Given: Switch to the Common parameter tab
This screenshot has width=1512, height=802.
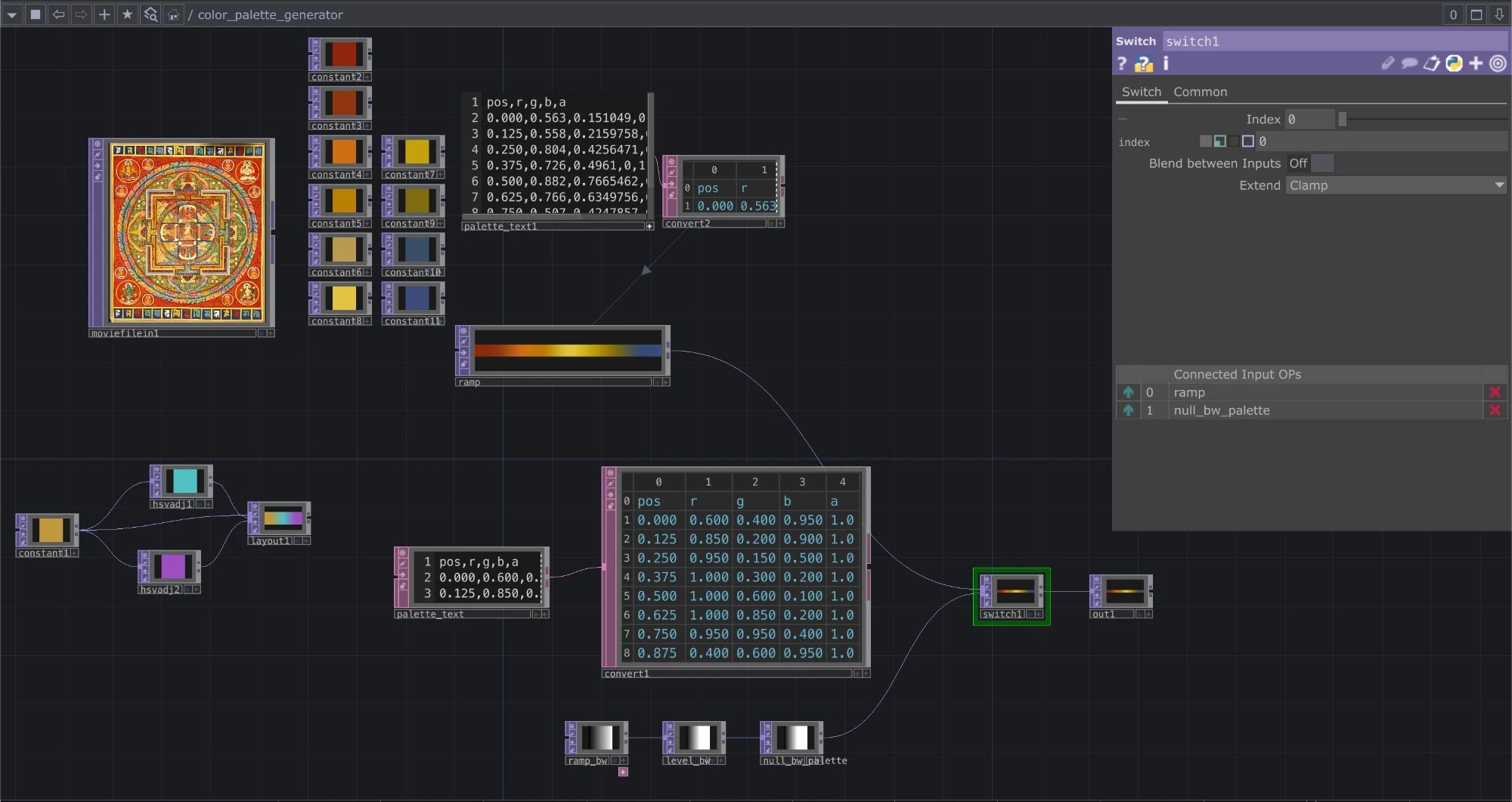Looking at the screenshot, I should point(1200,91).
